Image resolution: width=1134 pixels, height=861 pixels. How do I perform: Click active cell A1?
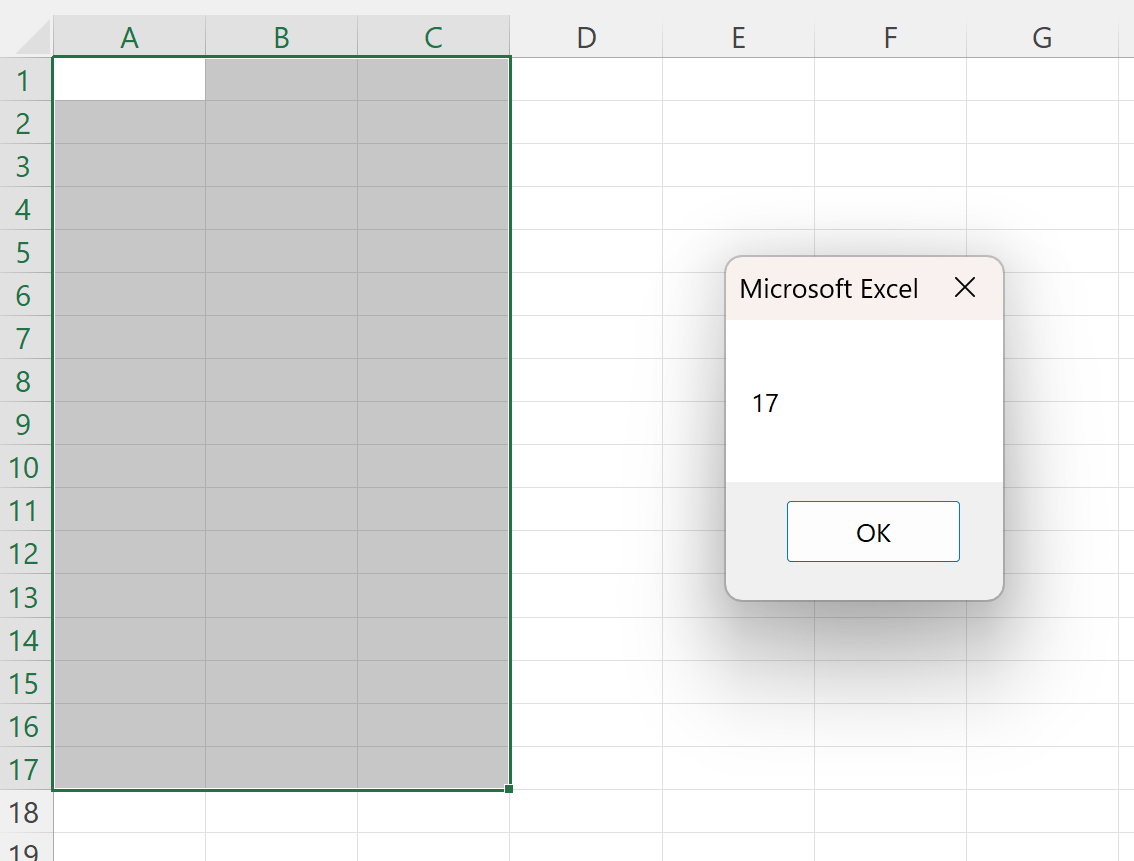pos(129,80)
